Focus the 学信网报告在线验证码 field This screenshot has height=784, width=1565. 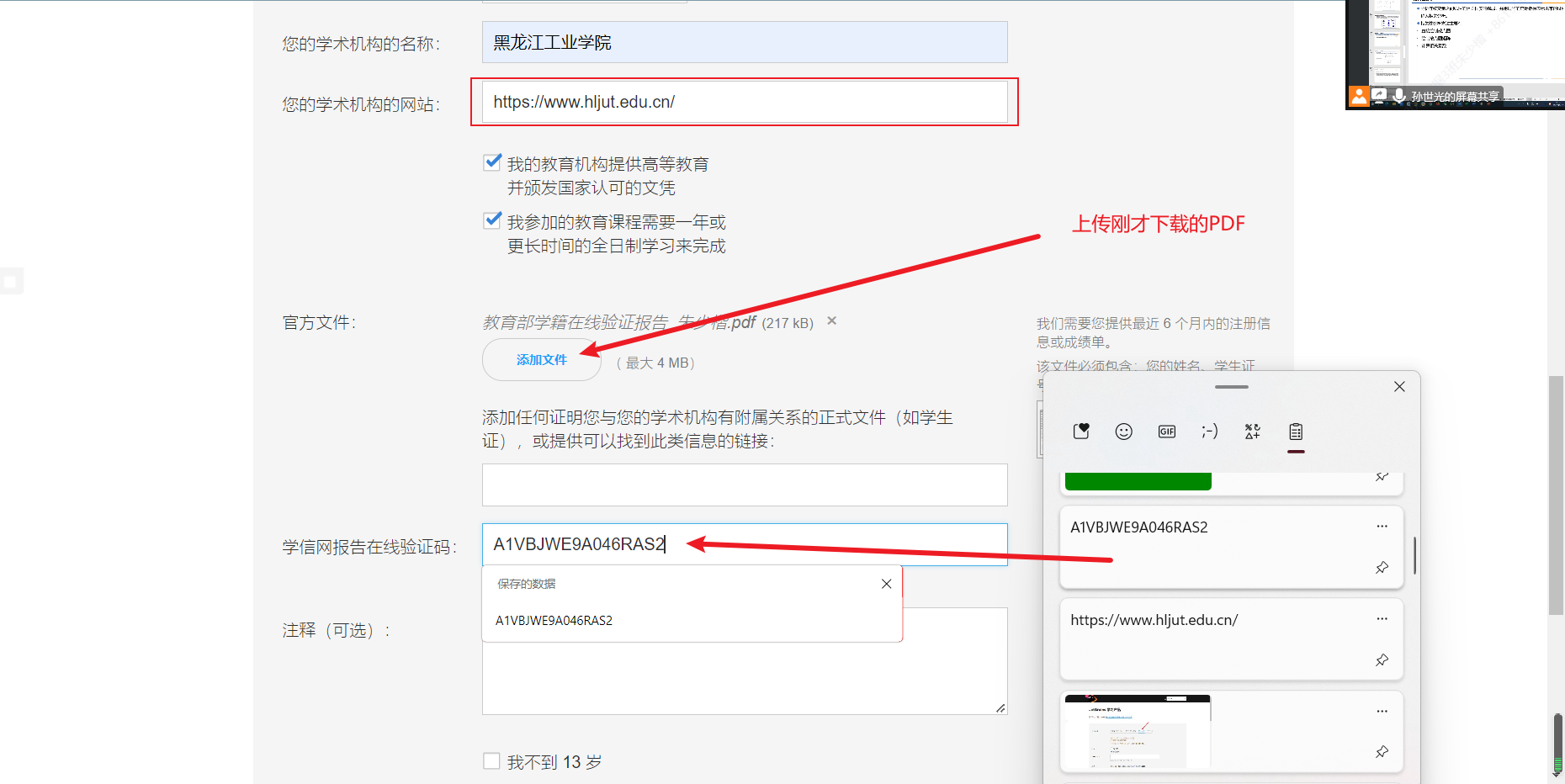point(745,544)
